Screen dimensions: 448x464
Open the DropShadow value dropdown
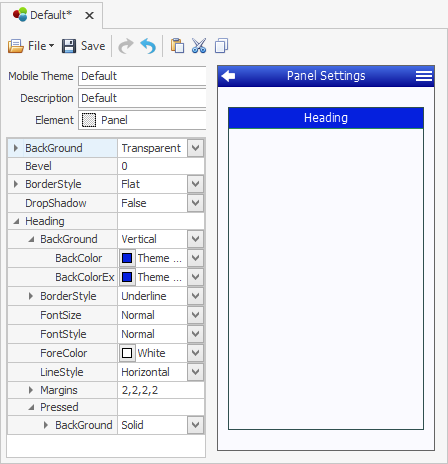195,203
